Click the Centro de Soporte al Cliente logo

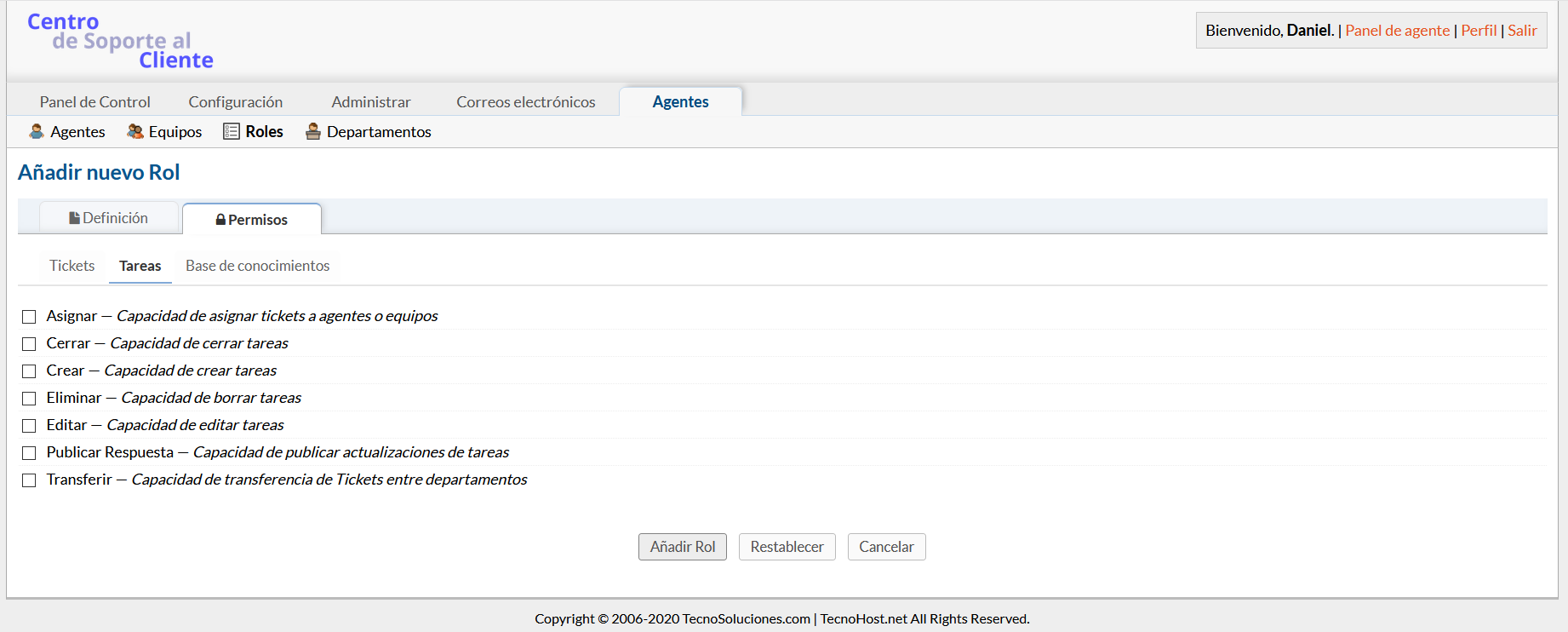coord(120,41)
